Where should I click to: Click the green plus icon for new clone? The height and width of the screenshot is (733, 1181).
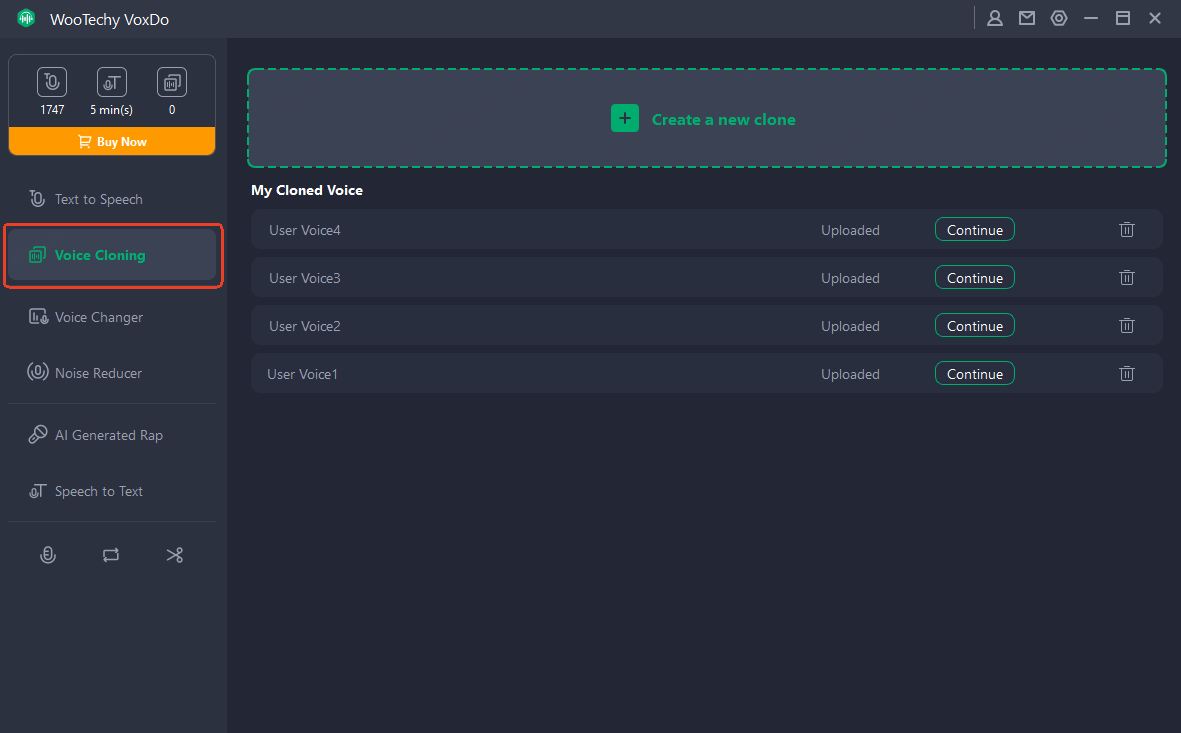625,119
